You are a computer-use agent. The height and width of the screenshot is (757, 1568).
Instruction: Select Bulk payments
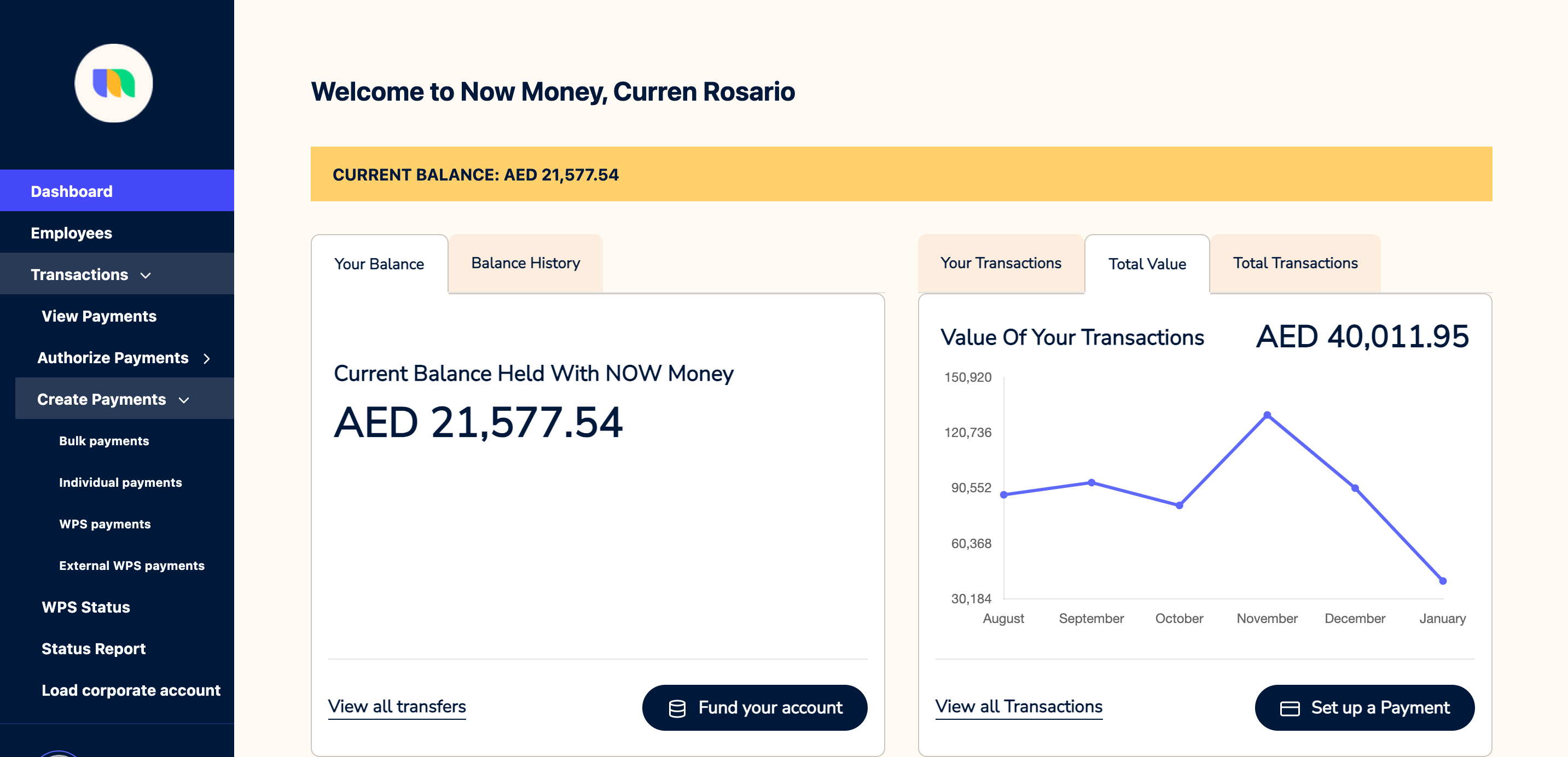click(104, 440)
